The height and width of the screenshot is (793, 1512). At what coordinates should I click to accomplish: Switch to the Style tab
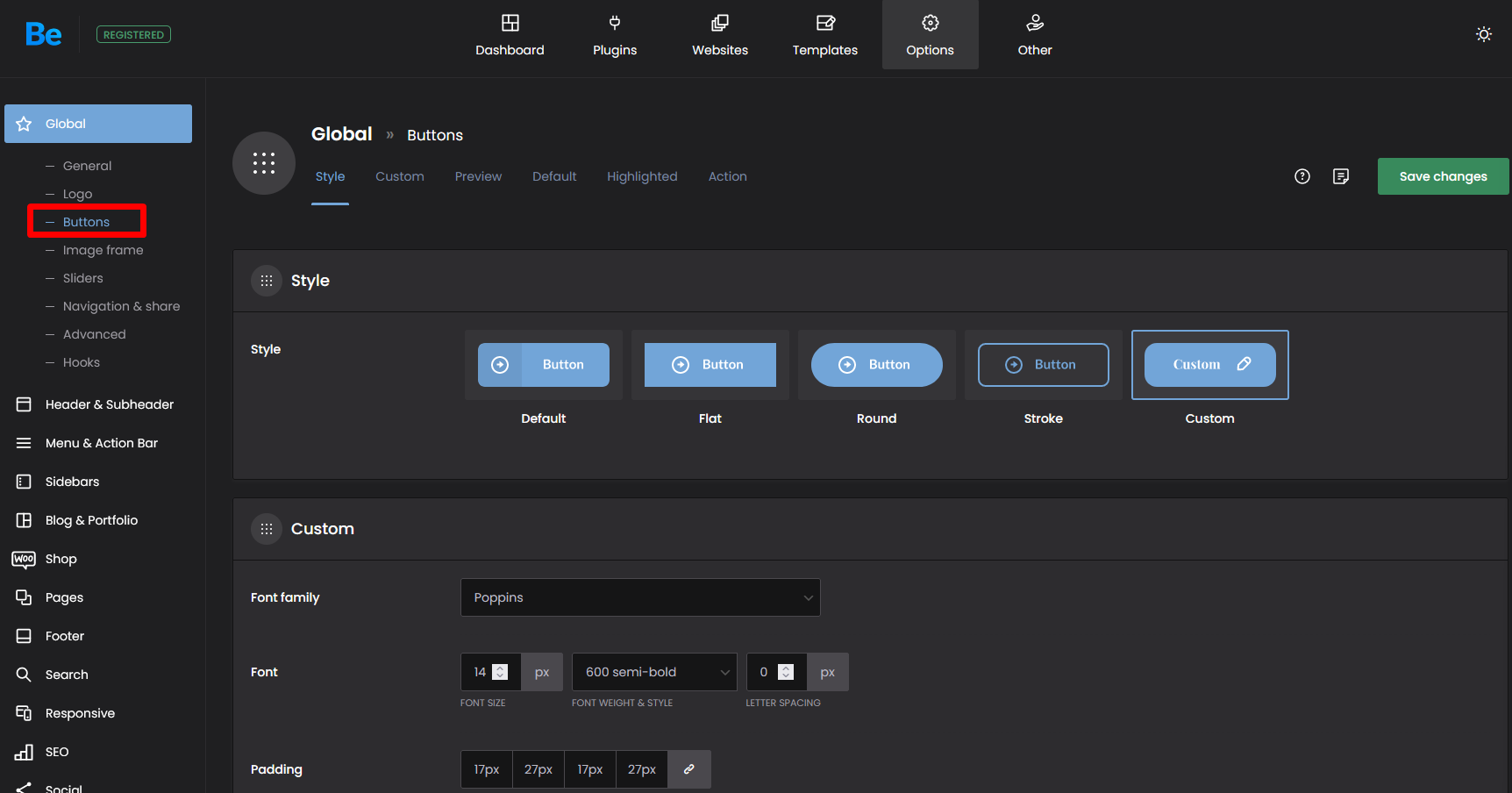click(x=330, y=176)
